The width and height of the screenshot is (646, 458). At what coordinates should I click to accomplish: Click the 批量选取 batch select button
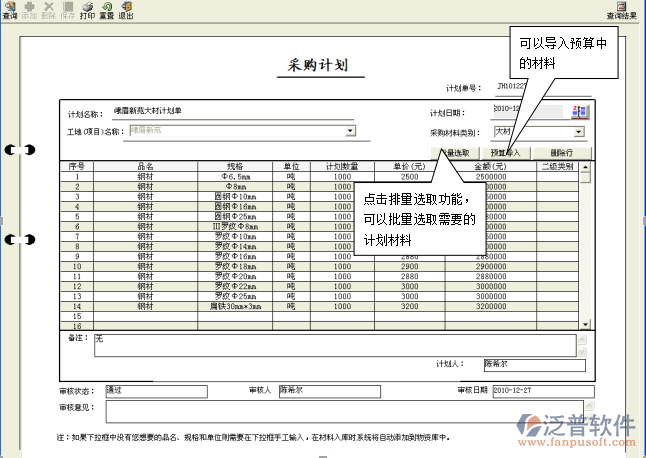point(454,153)
